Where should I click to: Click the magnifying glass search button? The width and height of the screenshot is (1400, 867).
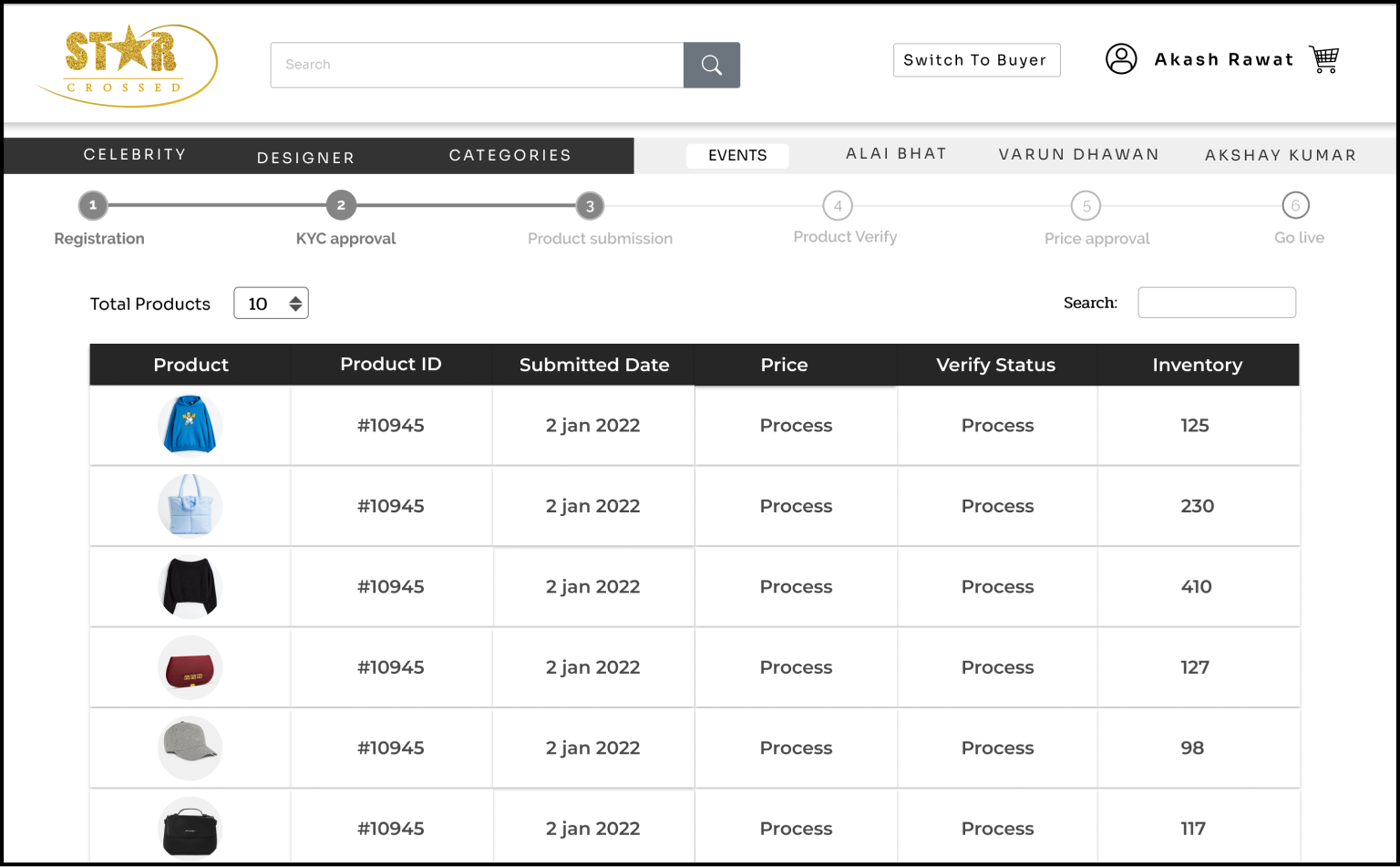(711, 65)
